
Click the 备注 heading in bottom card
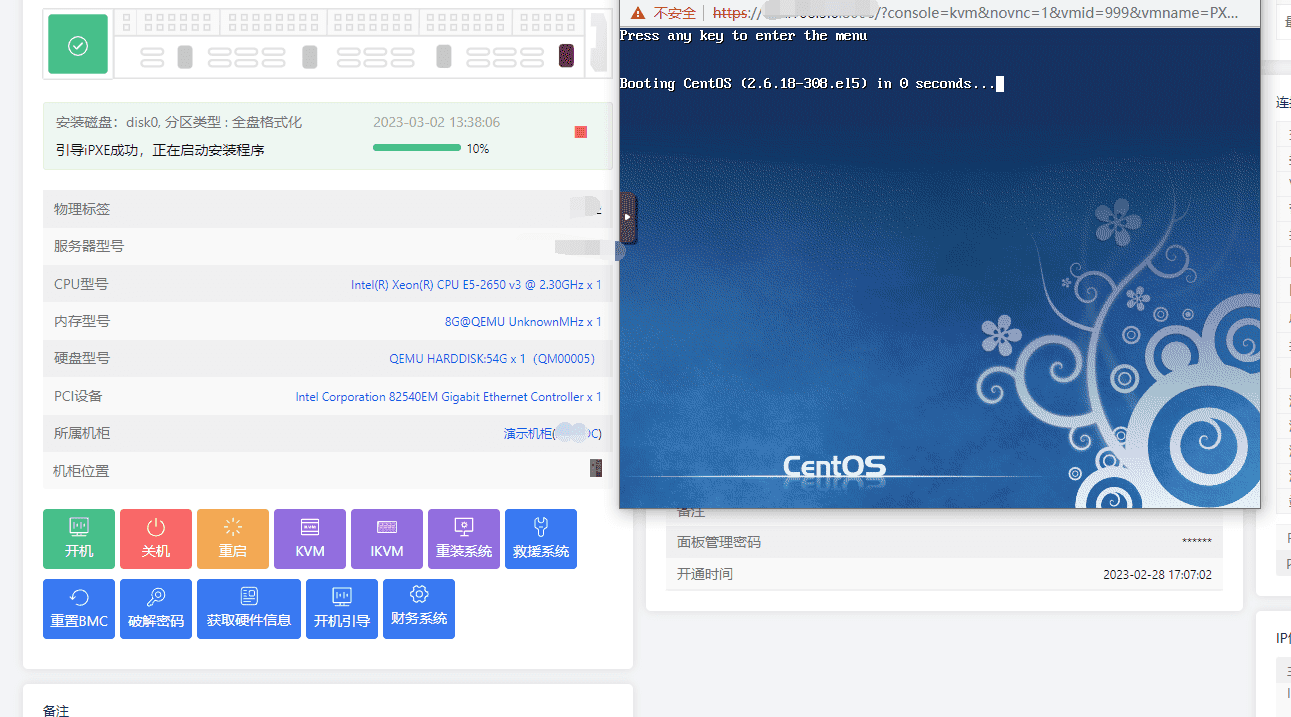click(x=56, y=709)
